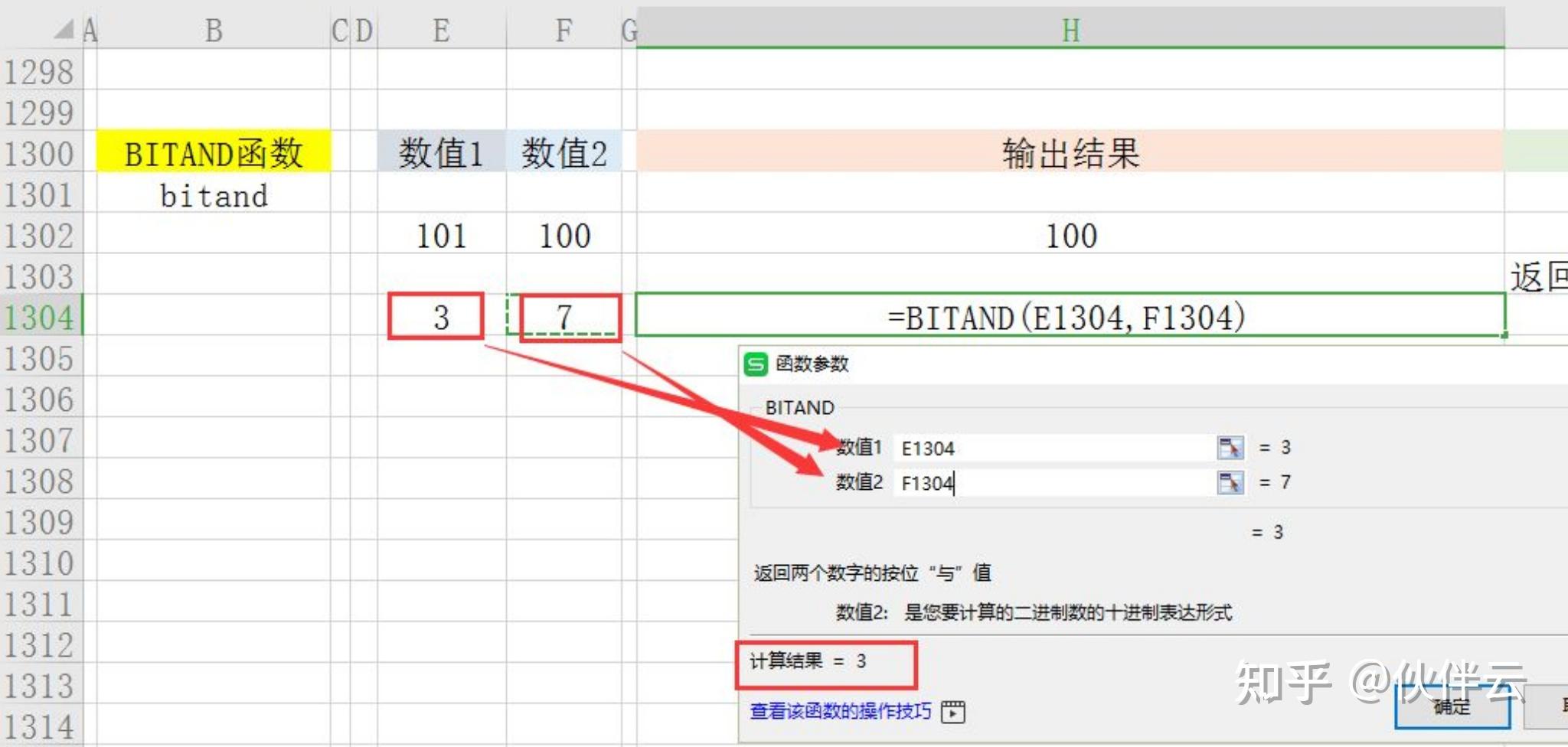Select row header 1310
Image resolution: width=1568 pixels, height=747 pixels.
[41, 563]
